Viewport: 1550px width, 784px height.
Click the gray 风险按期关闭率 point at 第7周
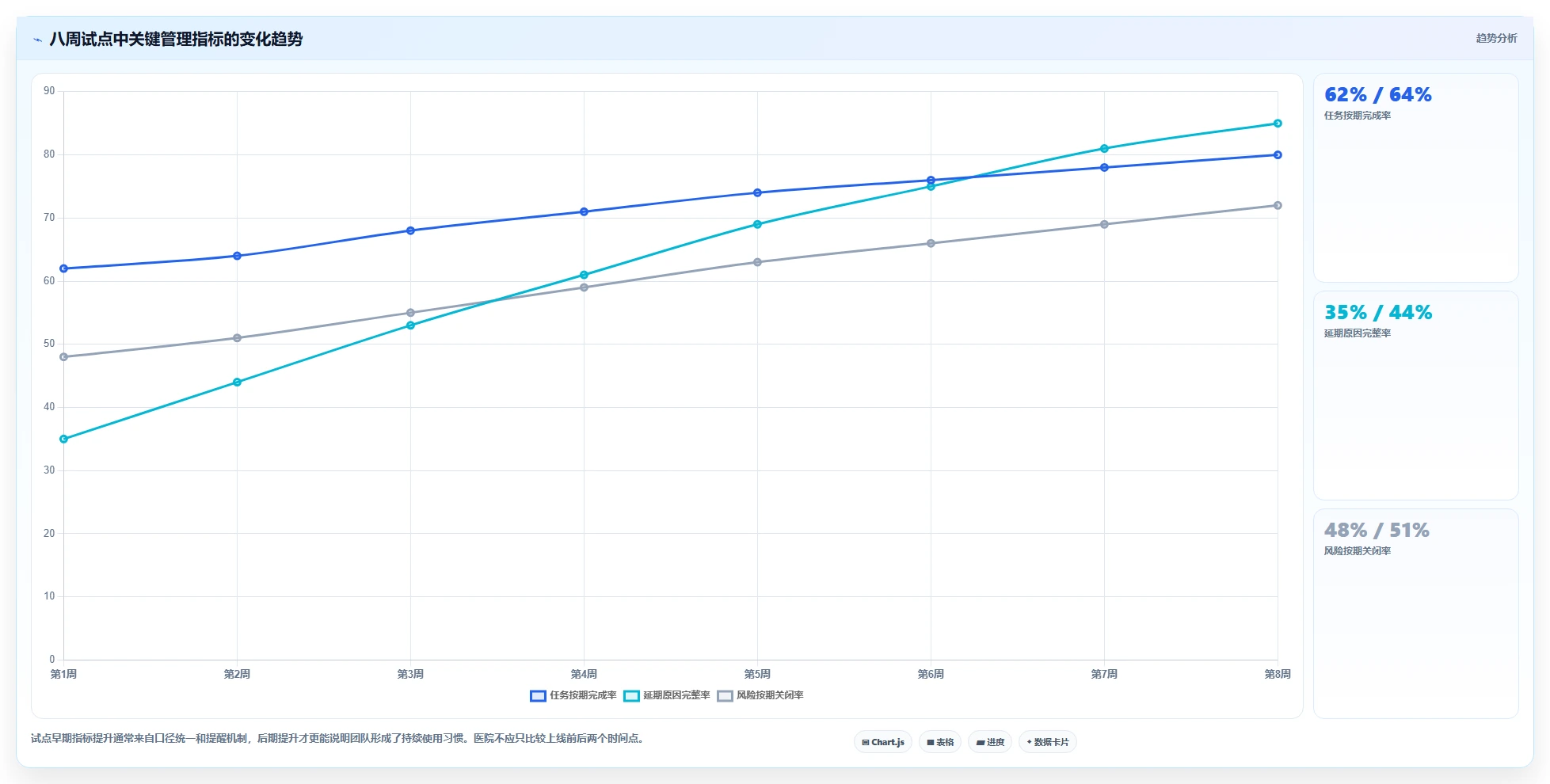[x=1104, y=224]
